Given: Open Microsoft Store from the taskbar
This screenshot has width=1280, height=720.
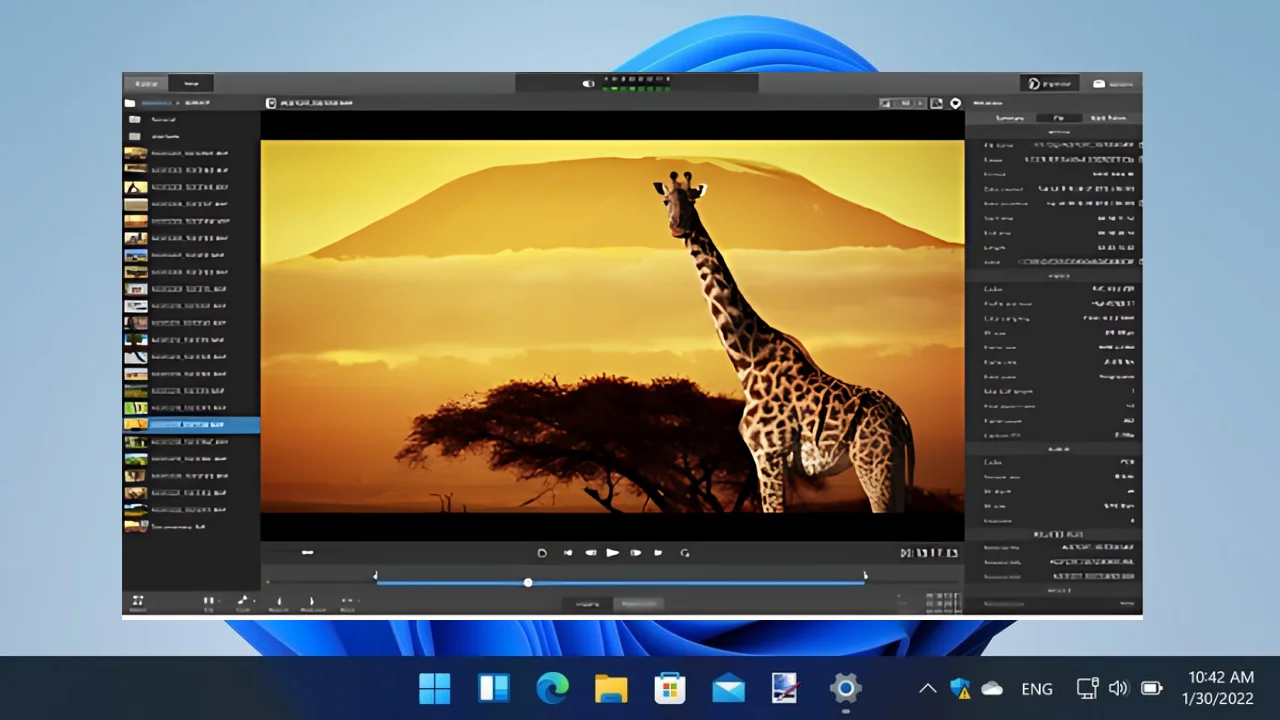Looking at the screenshot, I should (x=670, y=688).
